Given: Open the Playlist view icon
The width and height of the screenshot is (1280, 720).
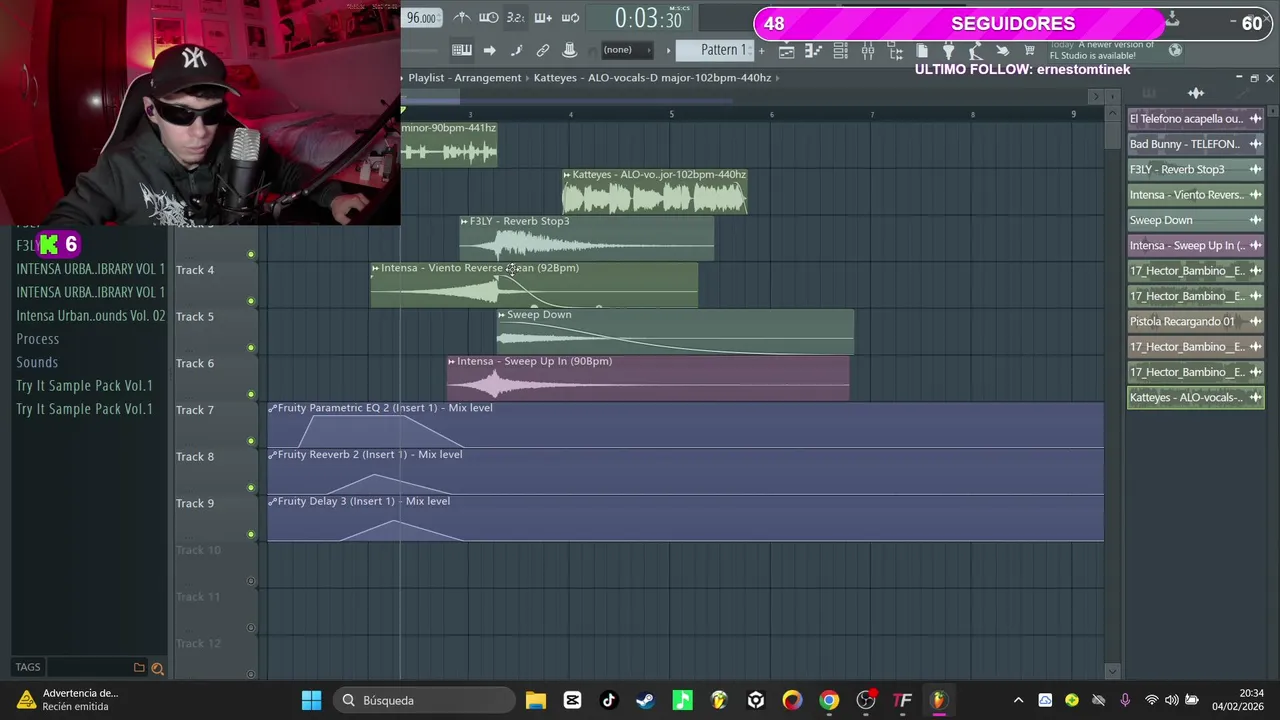Looking at the screenshot, I should click(786, 50).
